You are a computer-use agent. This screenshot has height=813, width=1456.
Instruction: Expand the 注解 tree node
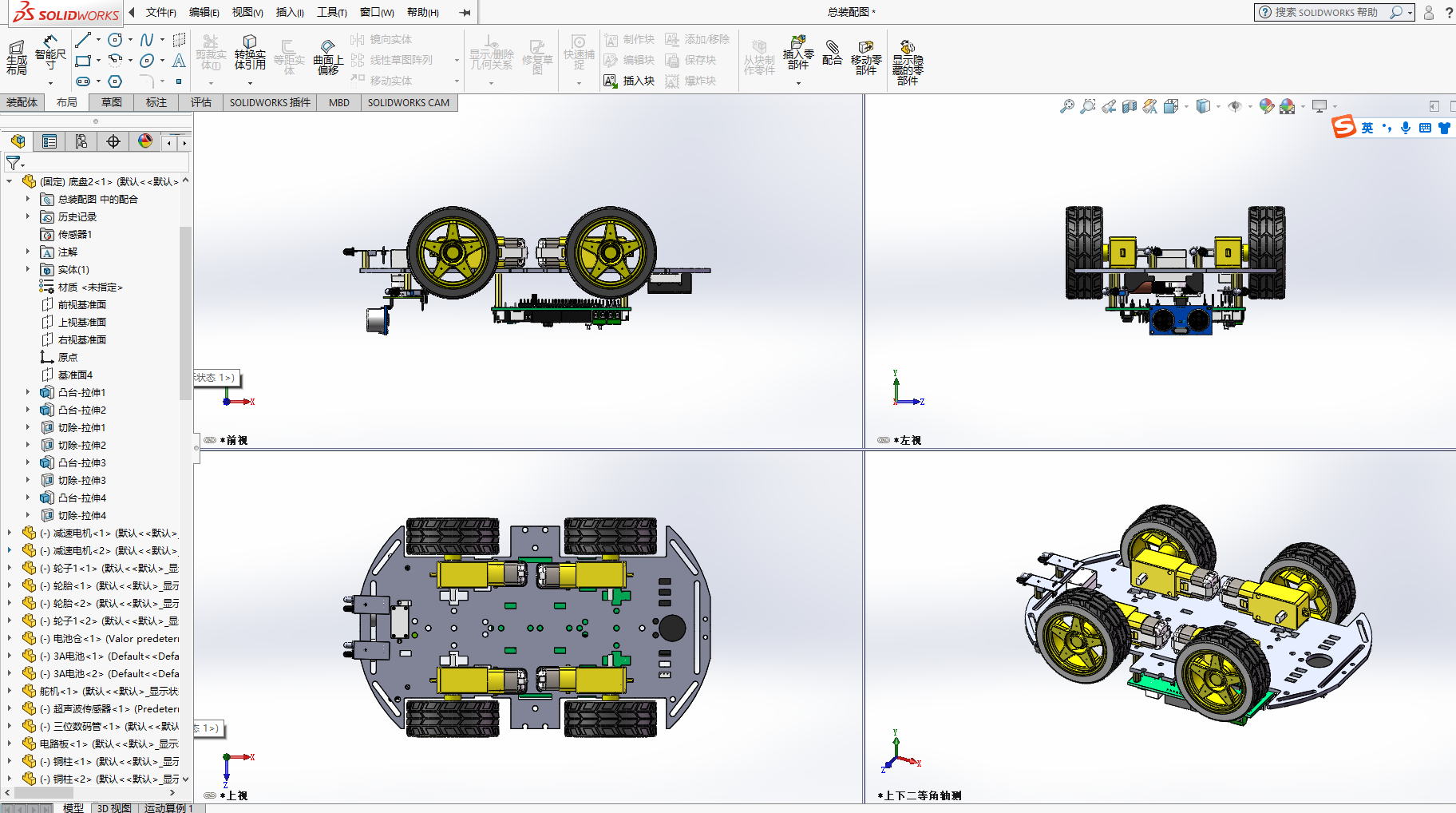pos(27,252)
